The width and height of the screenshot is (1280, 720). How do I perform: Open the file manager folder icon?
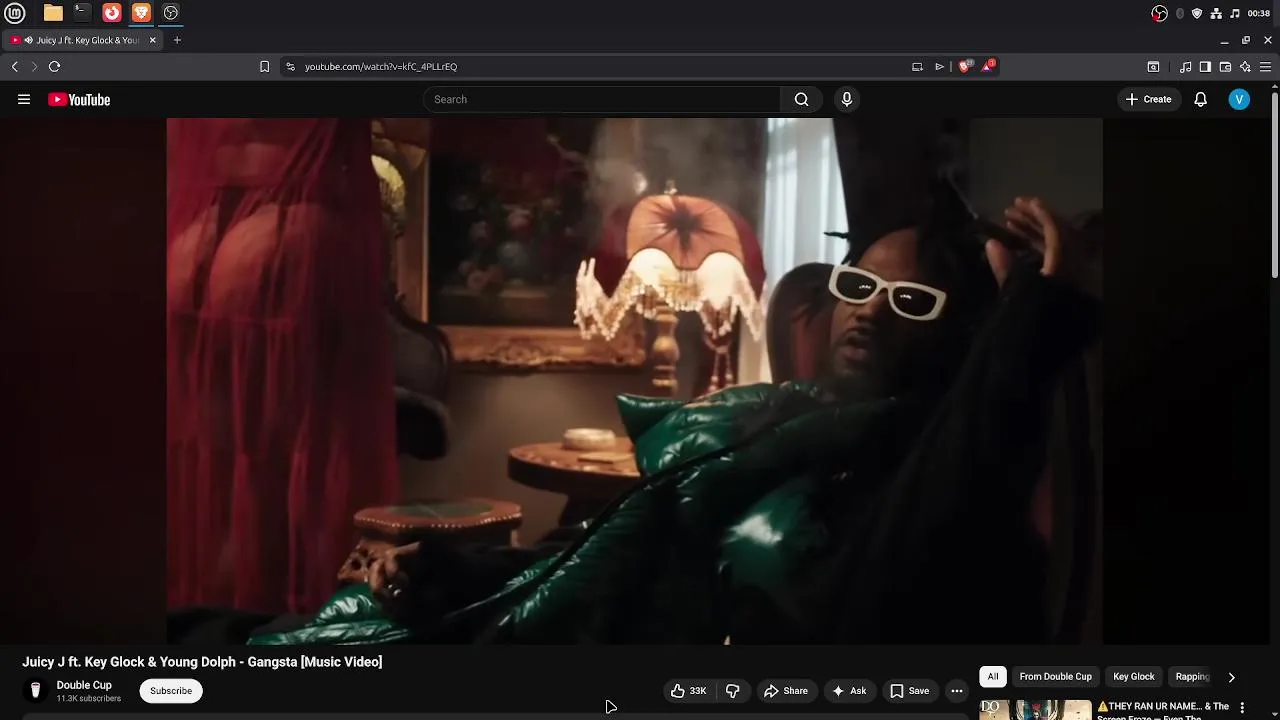[x=53, y=13]
